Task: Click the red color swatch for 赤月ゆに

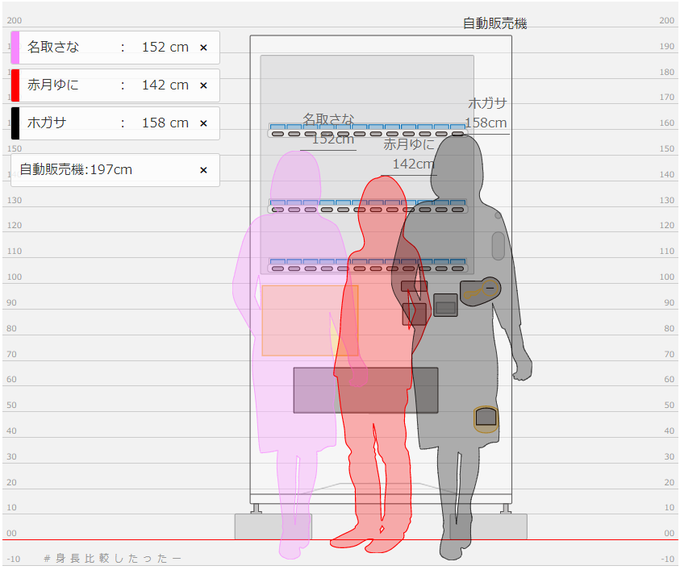Action: pos(15,85)
